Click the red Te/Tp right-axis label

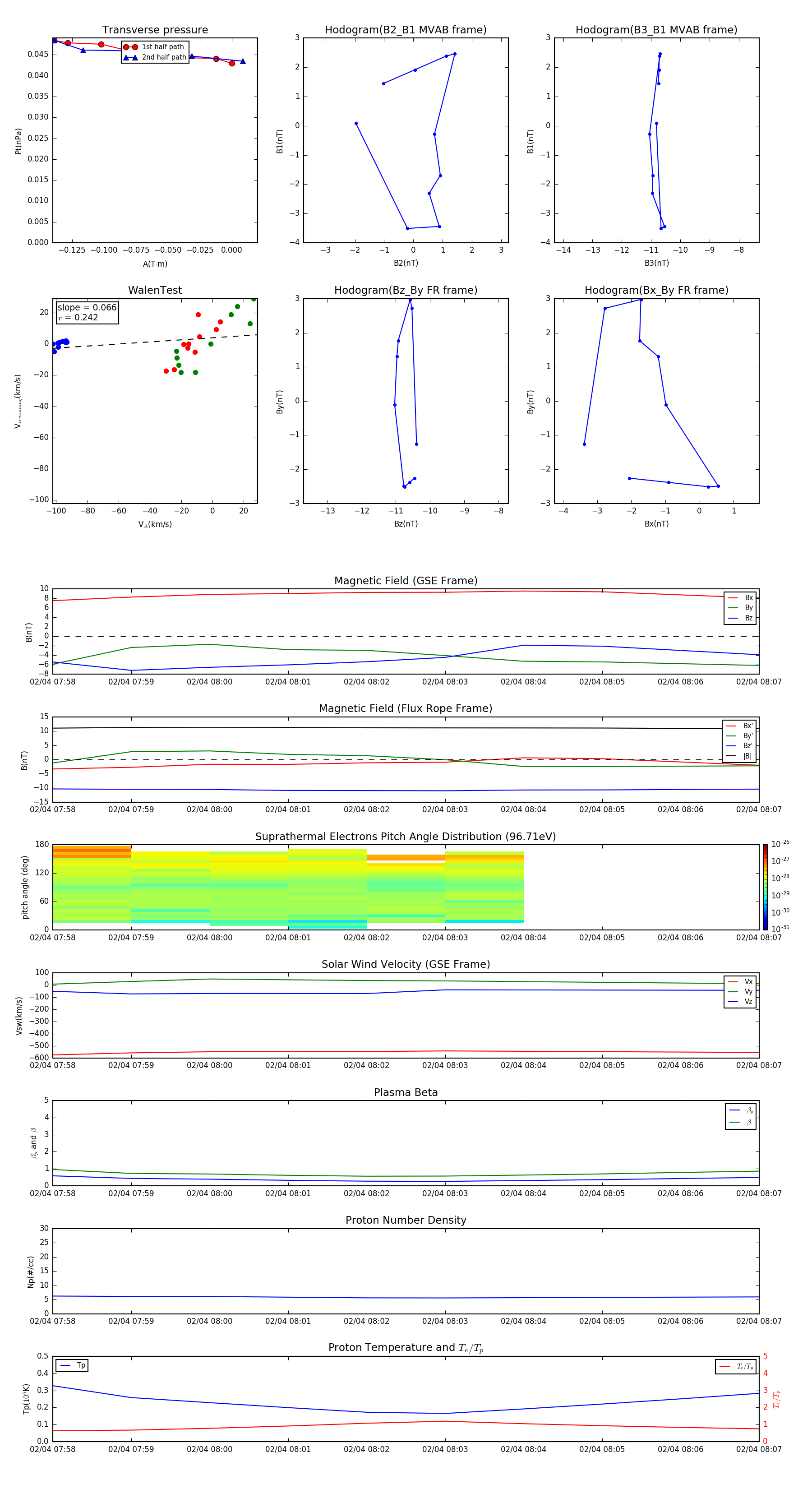coord(777,1399)
